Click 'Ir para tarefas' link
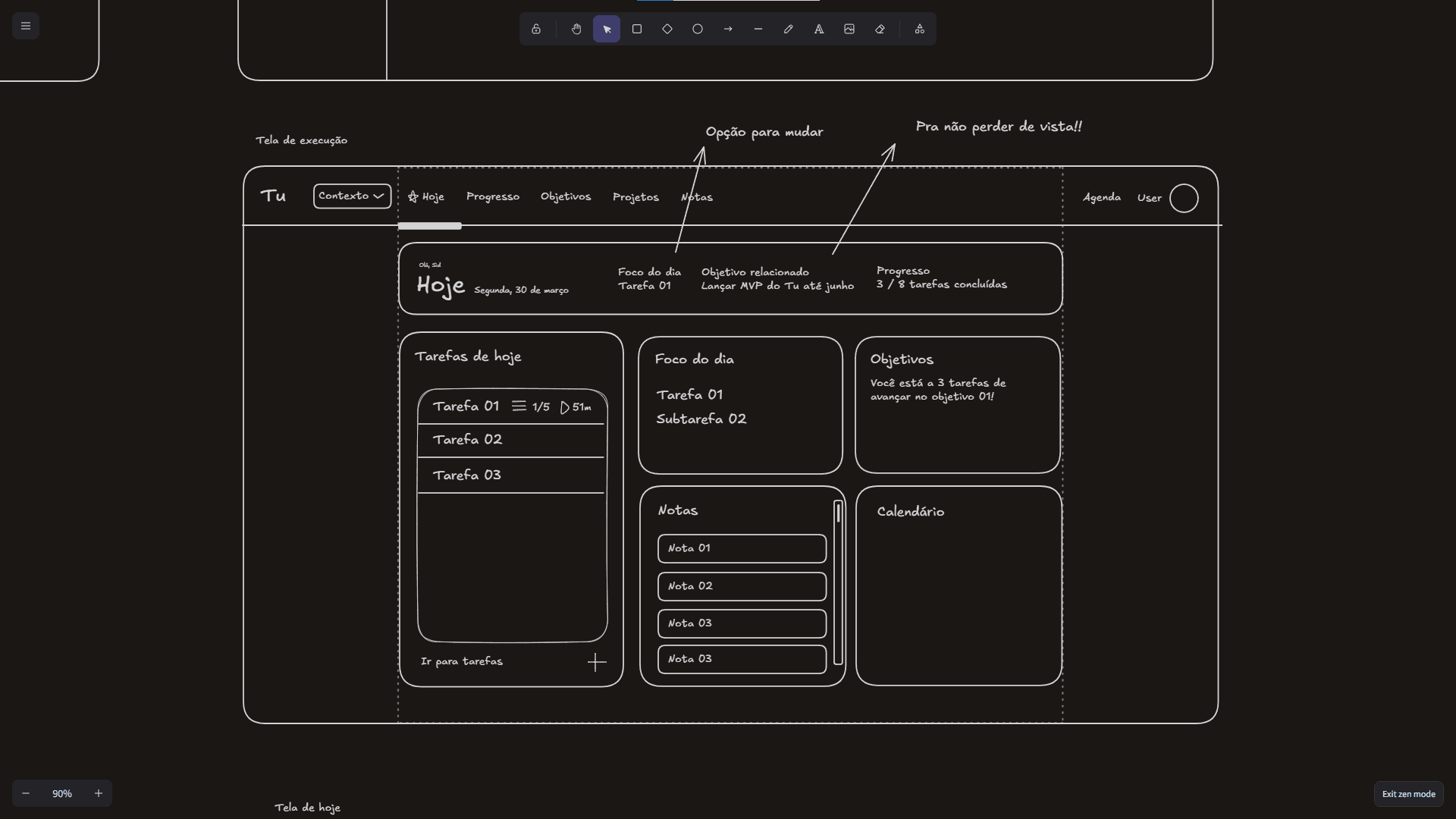The width and height of the screenshot is (1456, 819). click(462, 661)
